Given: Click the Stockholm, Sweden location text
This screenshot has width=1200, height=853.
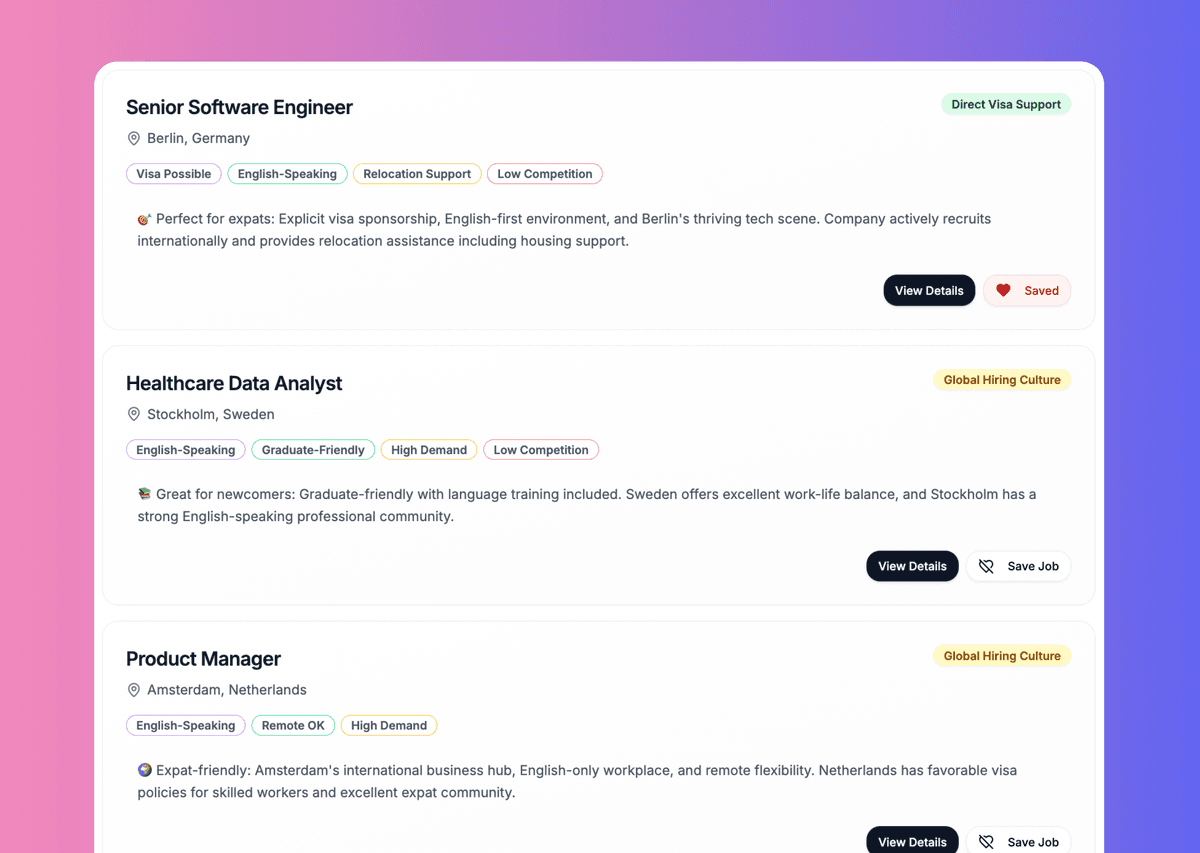Looking at the screenshot, I should (x=210, y=414).
